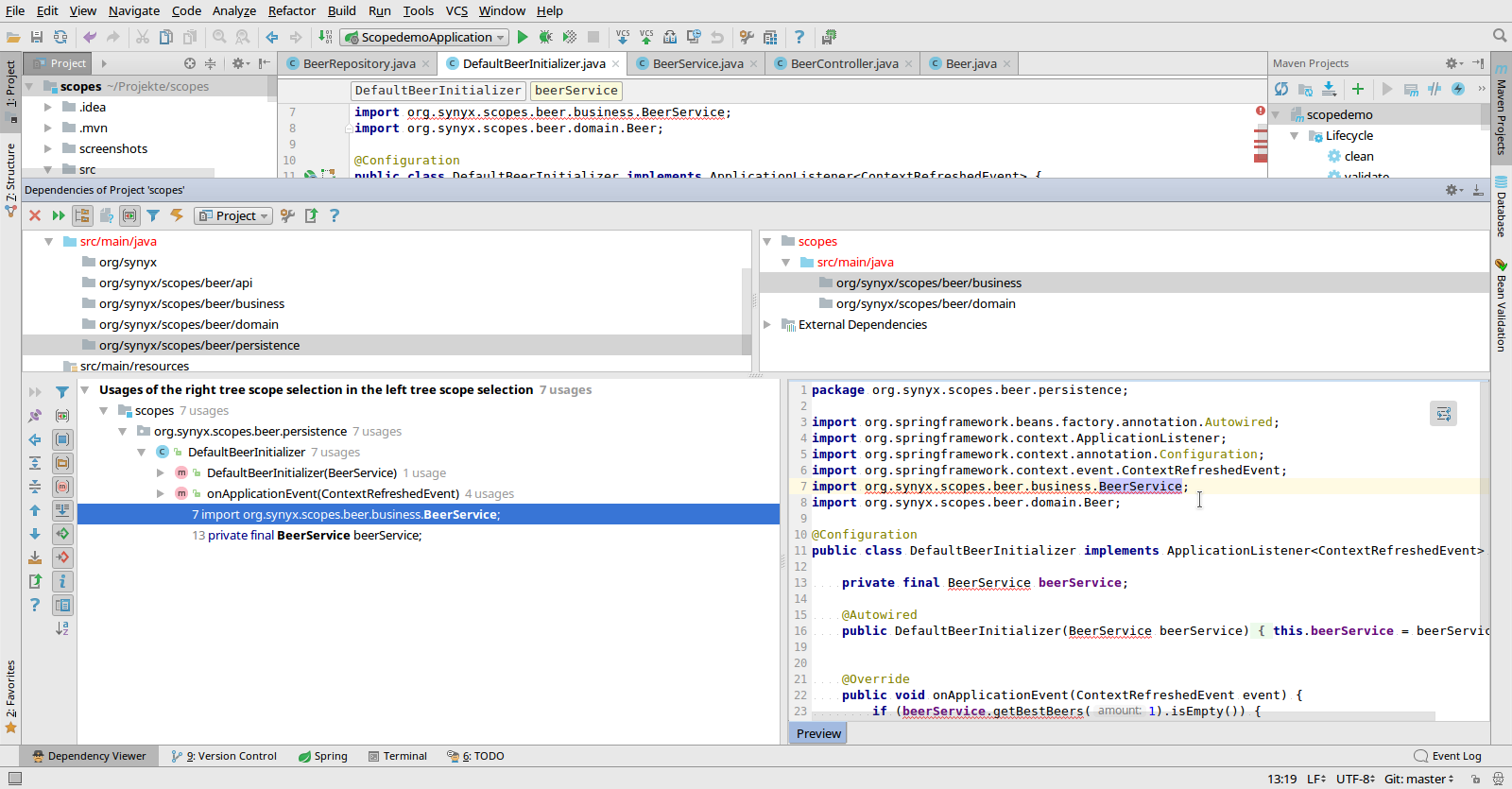Run with coverage icon in the main toolbar
Viewport: 1512px width, 789px height.
(x=570, y=37)
